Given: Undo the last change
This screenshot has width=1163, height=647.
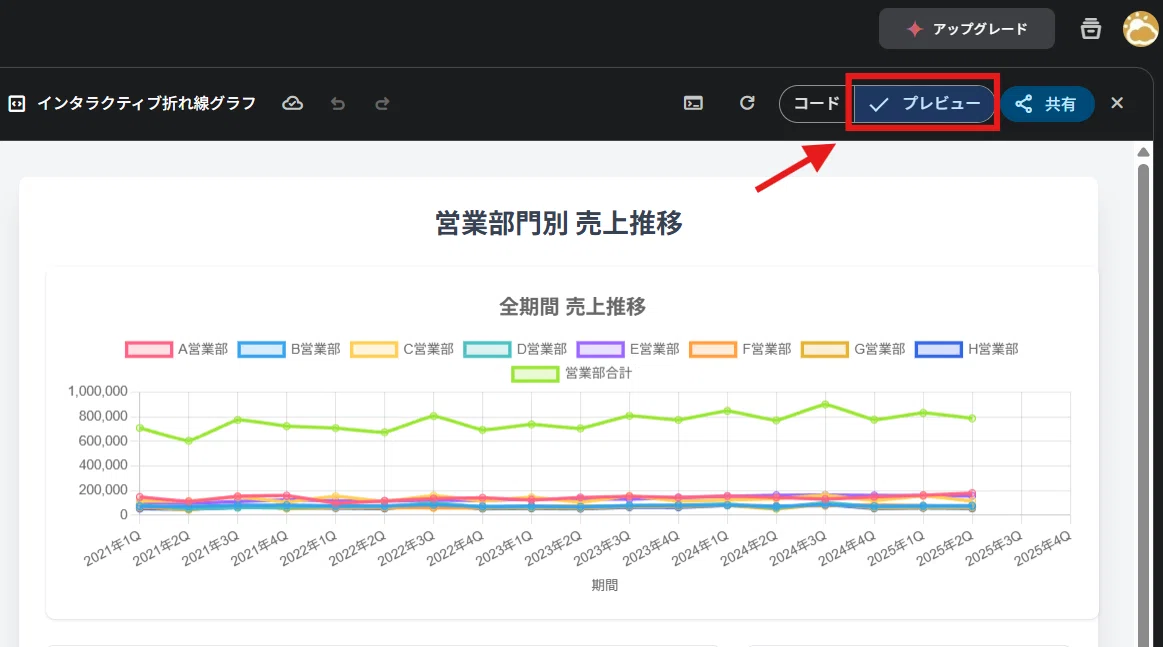Looking at the screenshot, I should click(x=337, y=103).
